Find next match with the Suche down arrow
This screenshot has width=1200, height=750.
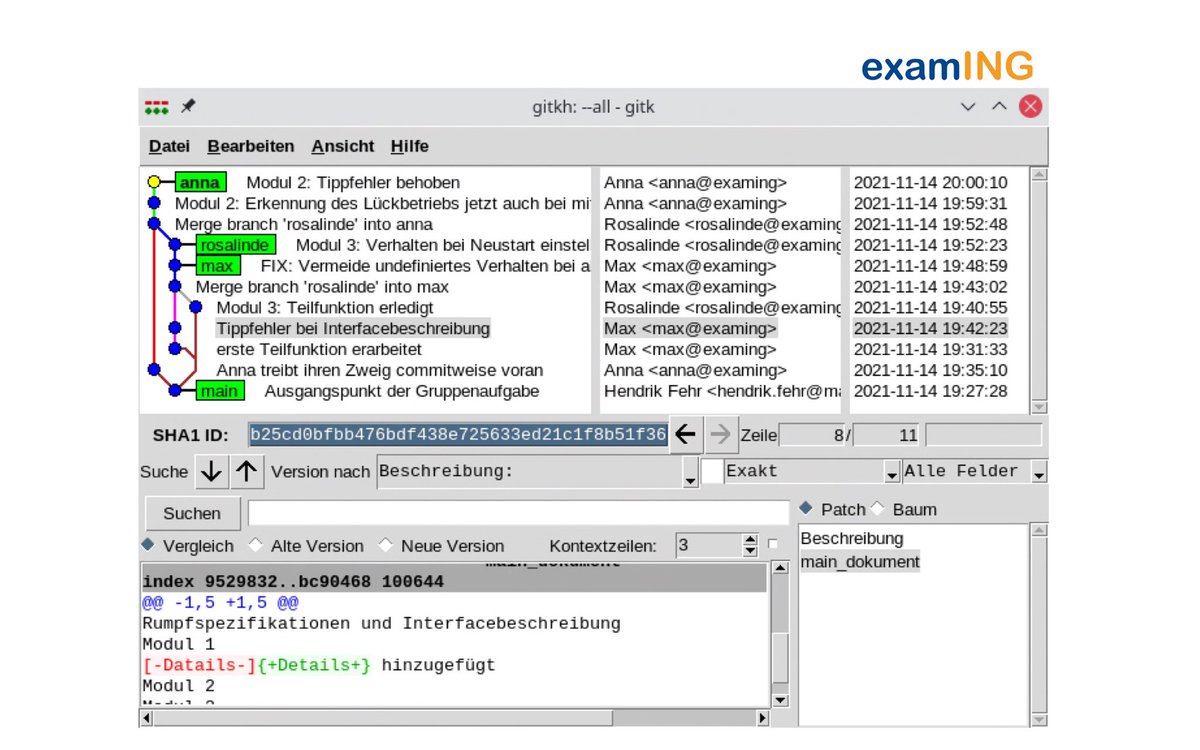[x=210, y=472]
